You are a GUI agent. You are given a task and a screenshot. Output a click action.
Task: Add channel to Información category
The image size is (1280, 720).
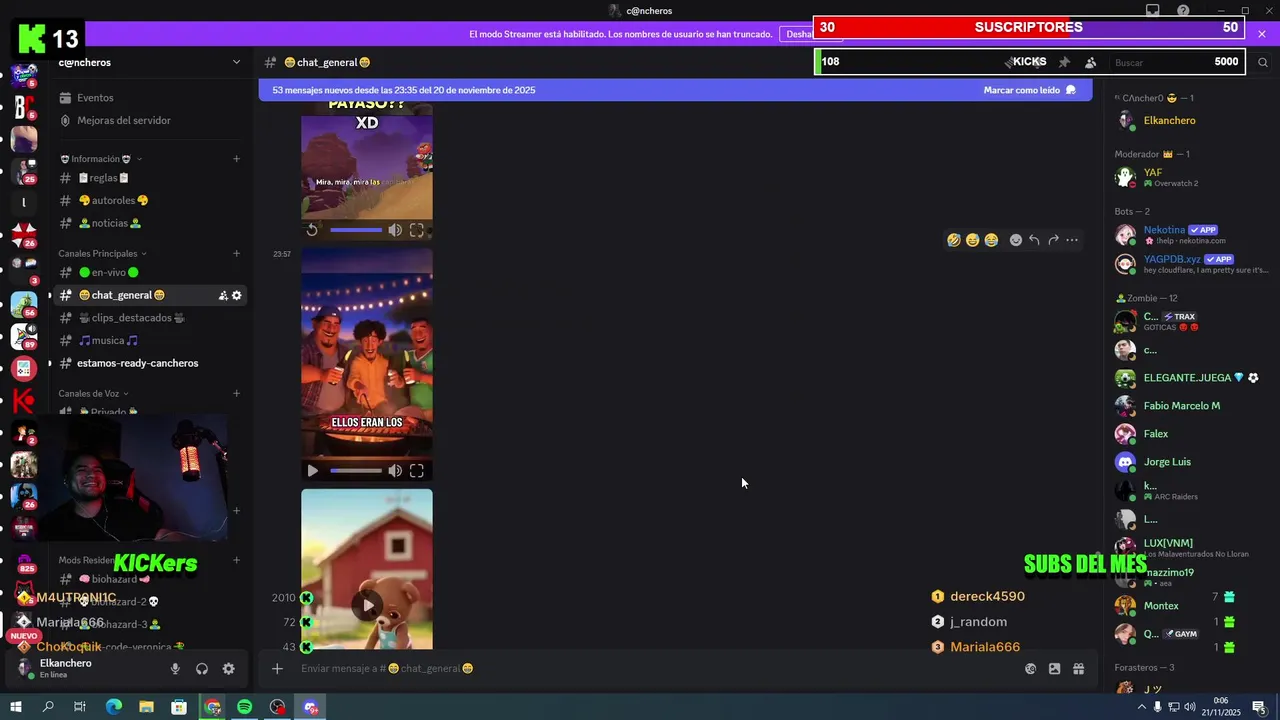(x=236, y=159)
